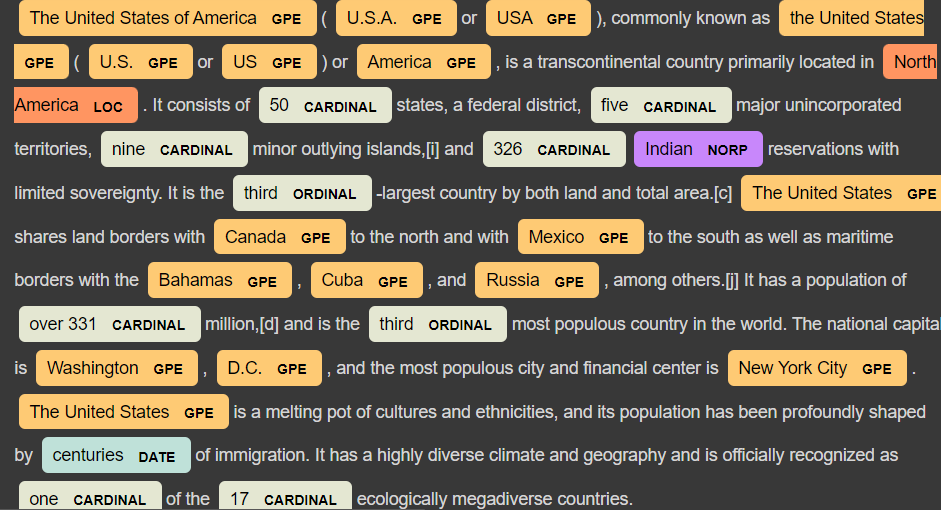Select the words 'reservations with'
Screen dimensions: 941x510
coord(833,149)
